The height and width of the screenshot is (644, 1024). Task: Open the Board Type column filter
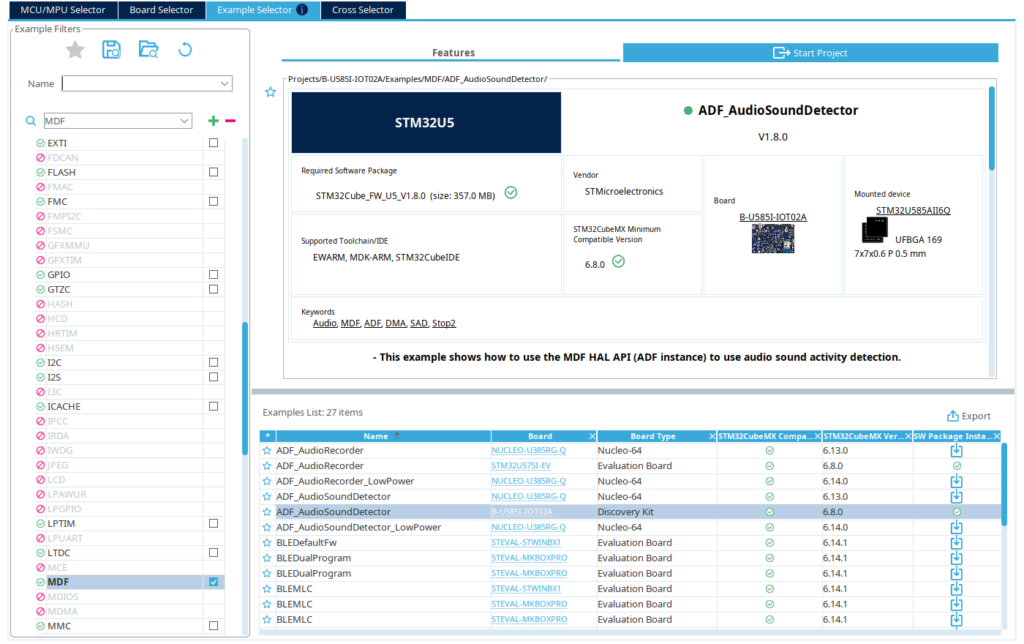711,436
